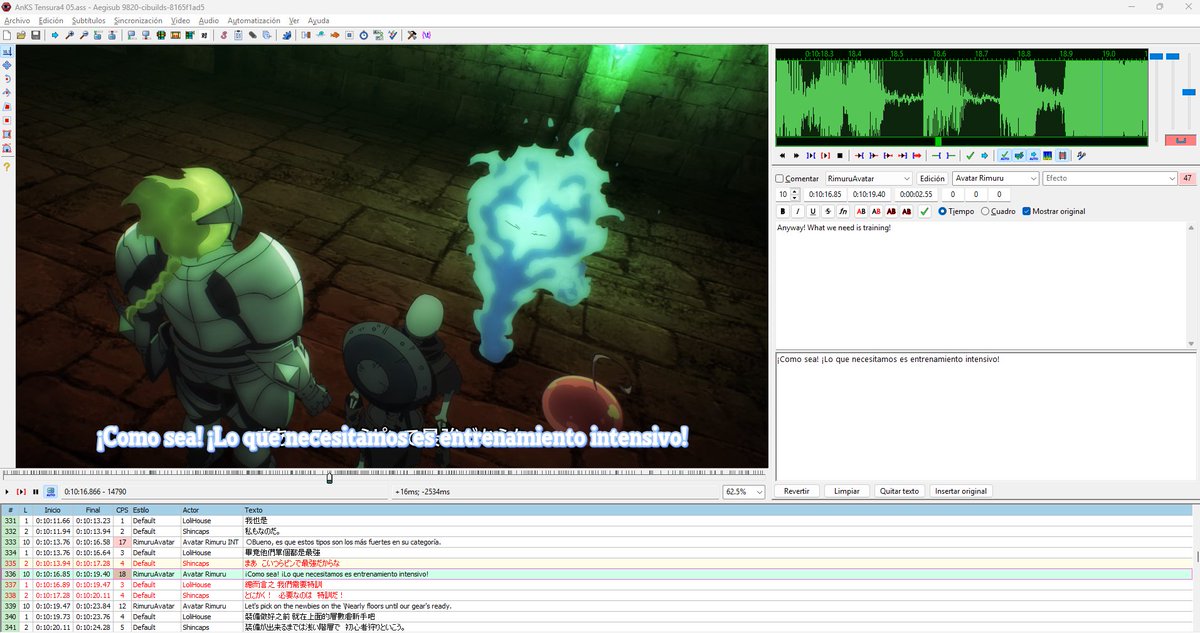Commit changes with the green checkmark
The image size is (1200, 633).
click(923, 211)
